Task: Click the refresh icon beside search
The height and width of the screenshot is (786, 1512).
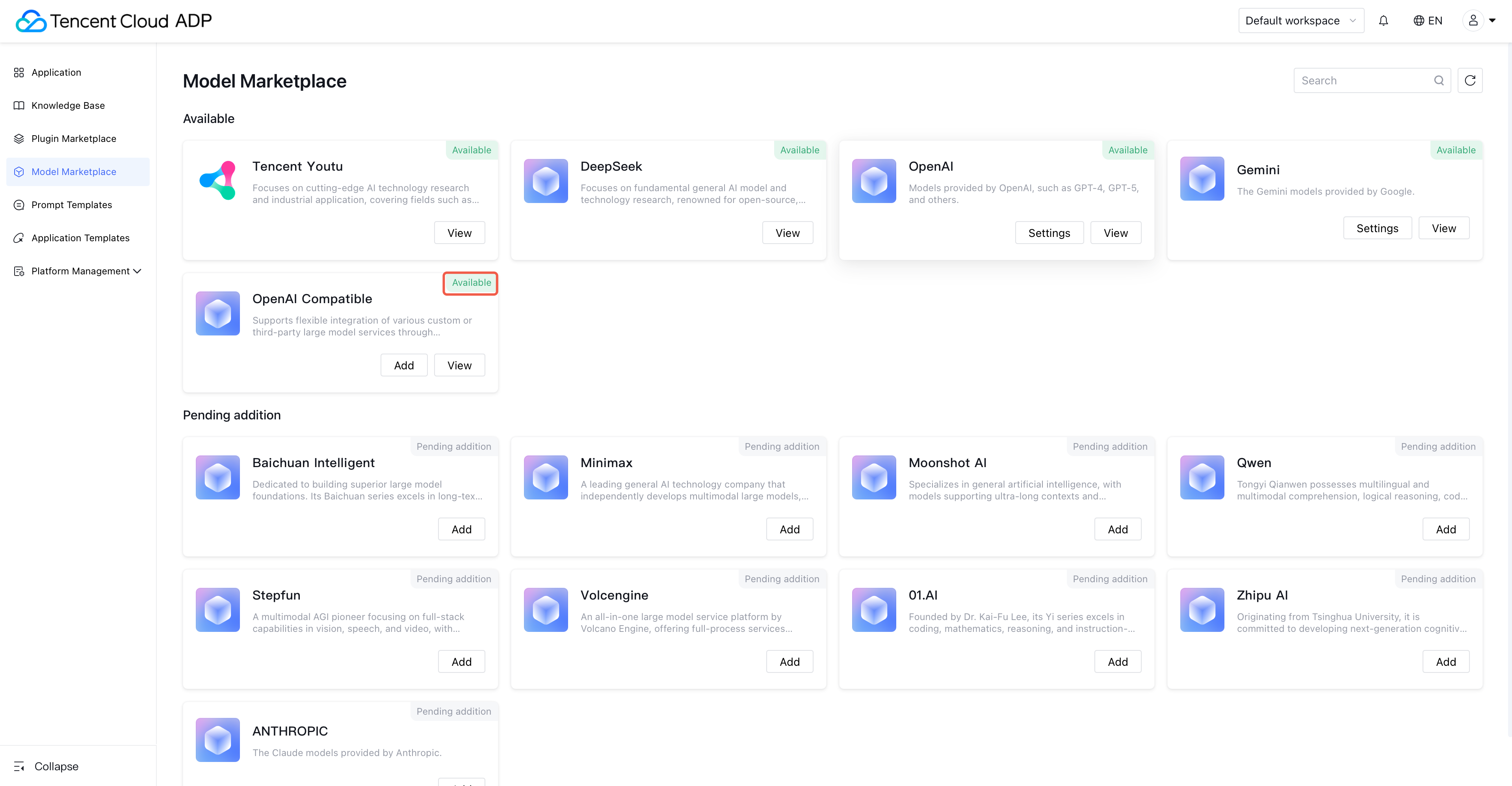Action: click(1470, 80)
